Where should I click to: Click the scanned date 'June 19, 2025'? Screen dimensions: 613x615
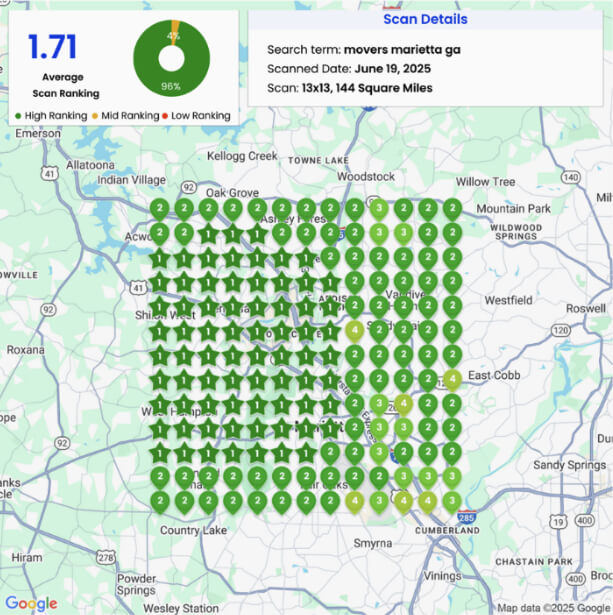click(393, 69)
